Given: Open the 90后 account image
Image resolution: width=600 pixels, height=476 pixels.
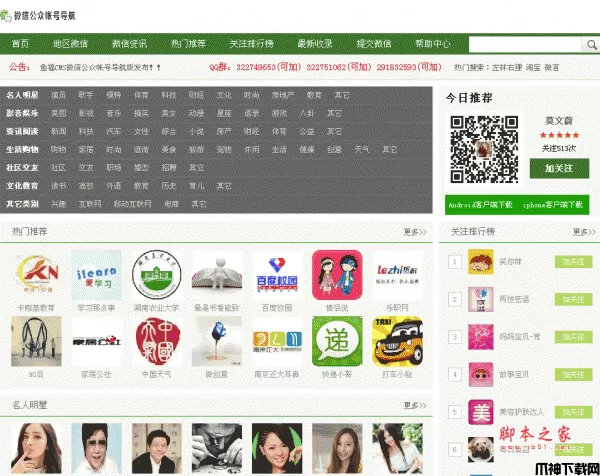Looking at the screenshot, I should coord(36,341).
